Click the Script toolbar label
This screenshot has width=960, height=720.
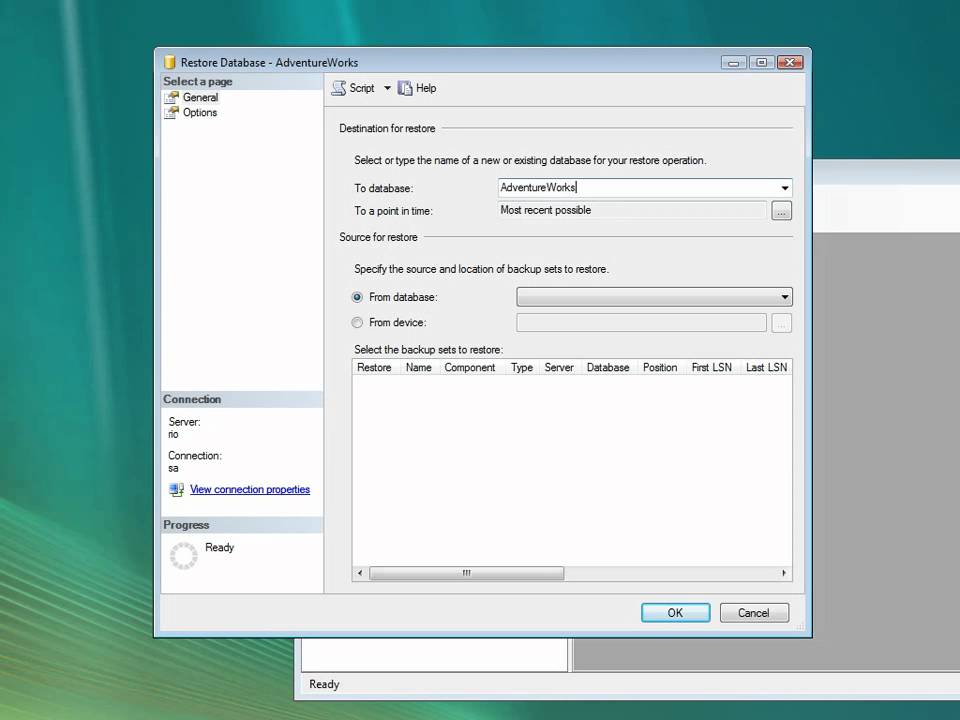pos(362,88)
